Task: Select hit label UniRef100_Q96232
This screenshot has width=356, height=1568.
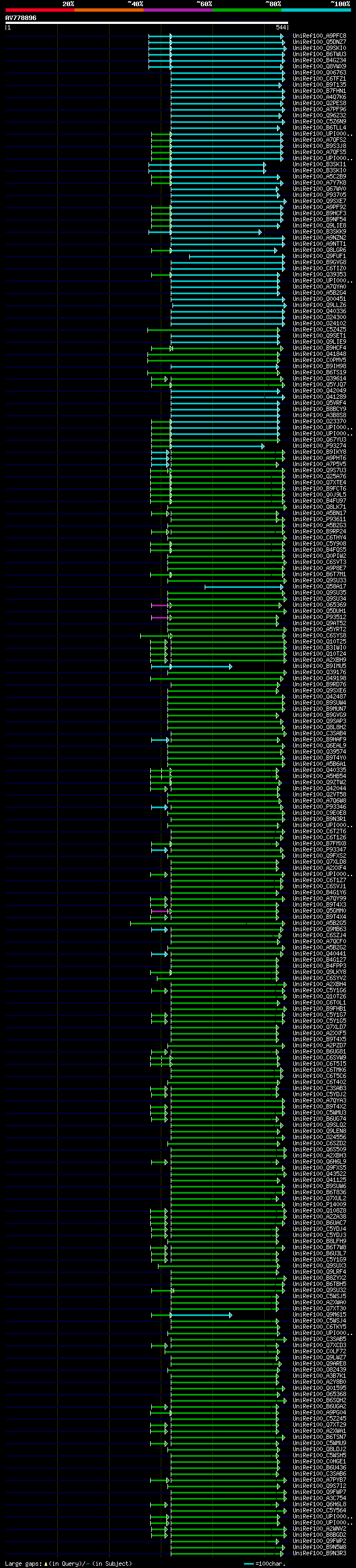Action: 319,116
